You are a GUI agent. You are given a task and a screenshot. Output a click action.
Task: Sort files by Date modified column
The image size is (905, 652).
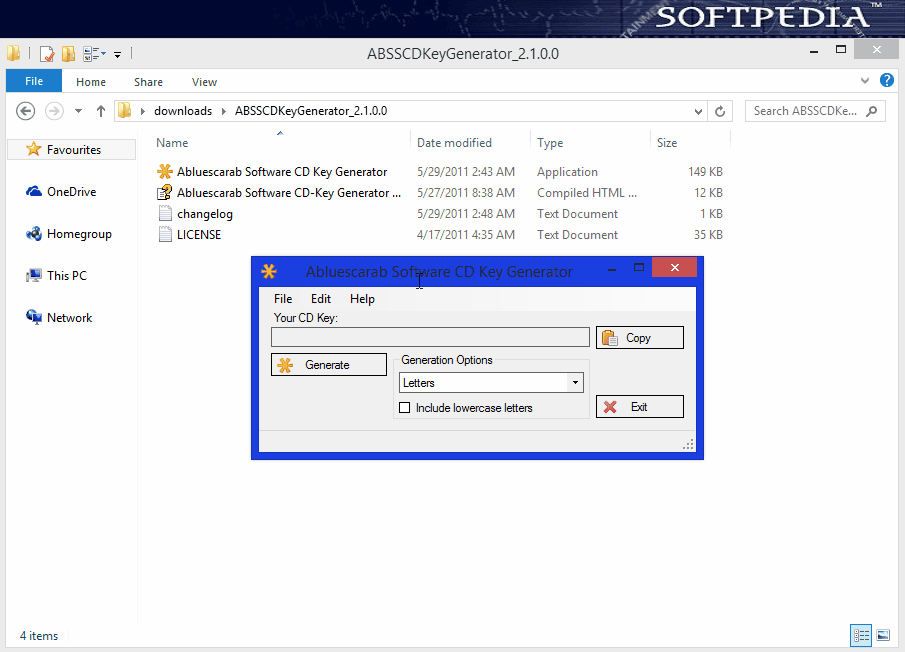[454, 143]
